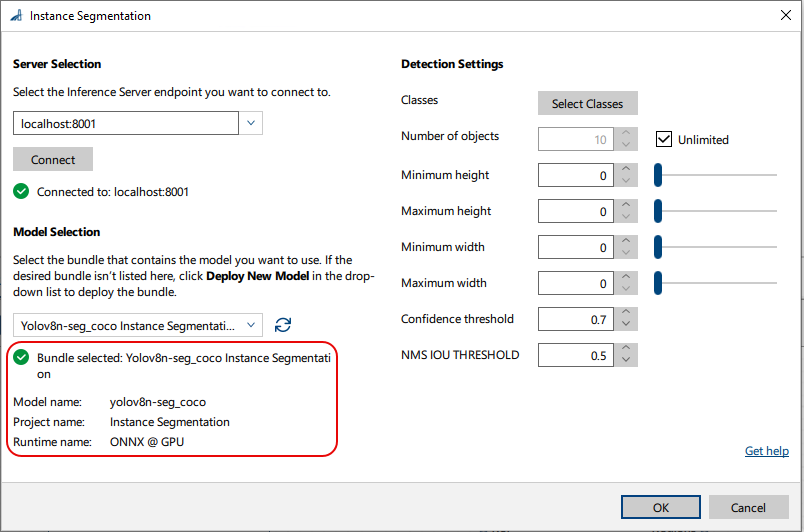The height and width of the screenshot is (532, 804).
Task: Click the Confidence threshold value field
Action: (x=575, y=319)
